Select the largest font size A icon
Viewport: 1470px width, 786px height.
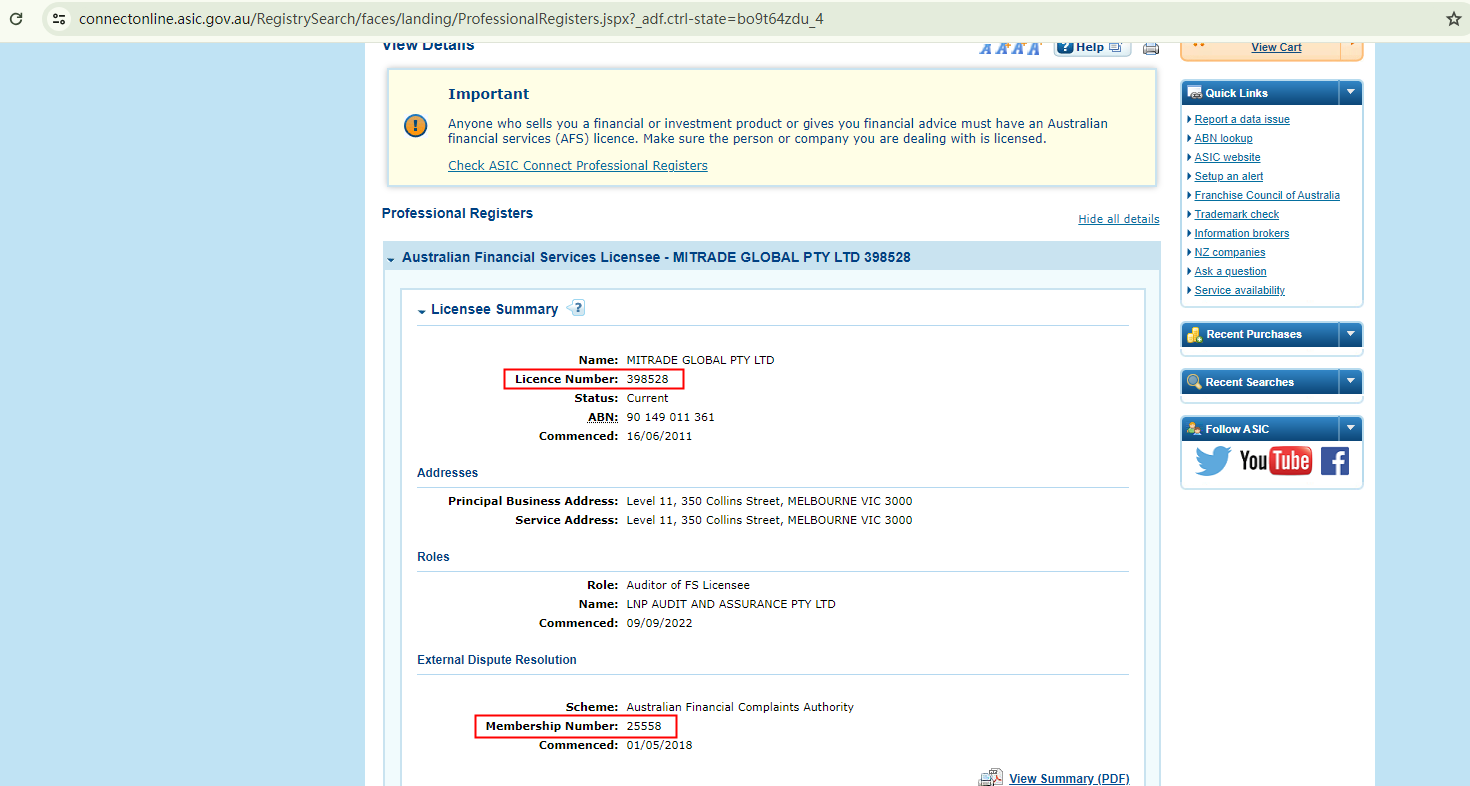pyautogui.click(x=1033, y=48)
